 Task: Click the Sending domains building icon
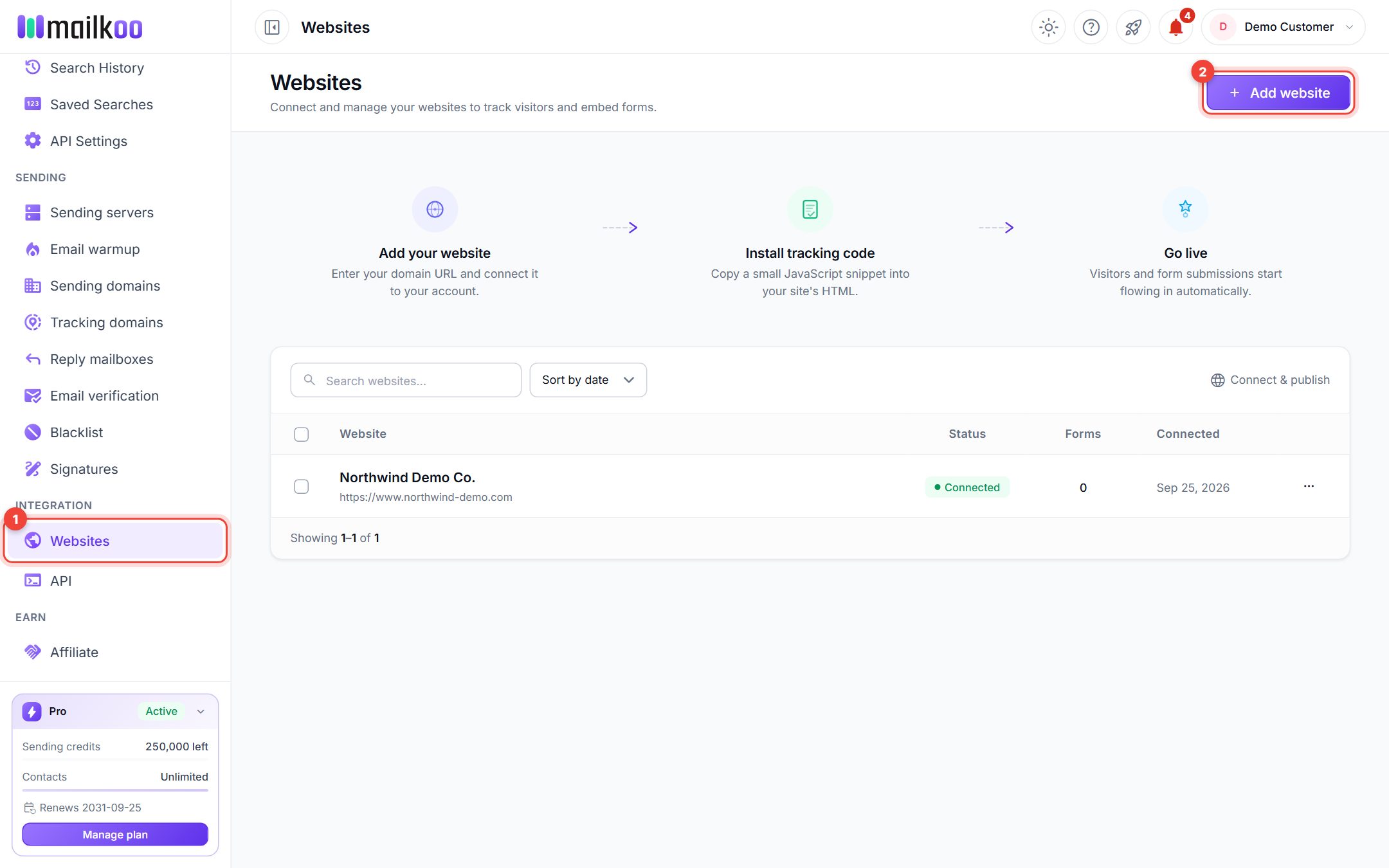32,285
